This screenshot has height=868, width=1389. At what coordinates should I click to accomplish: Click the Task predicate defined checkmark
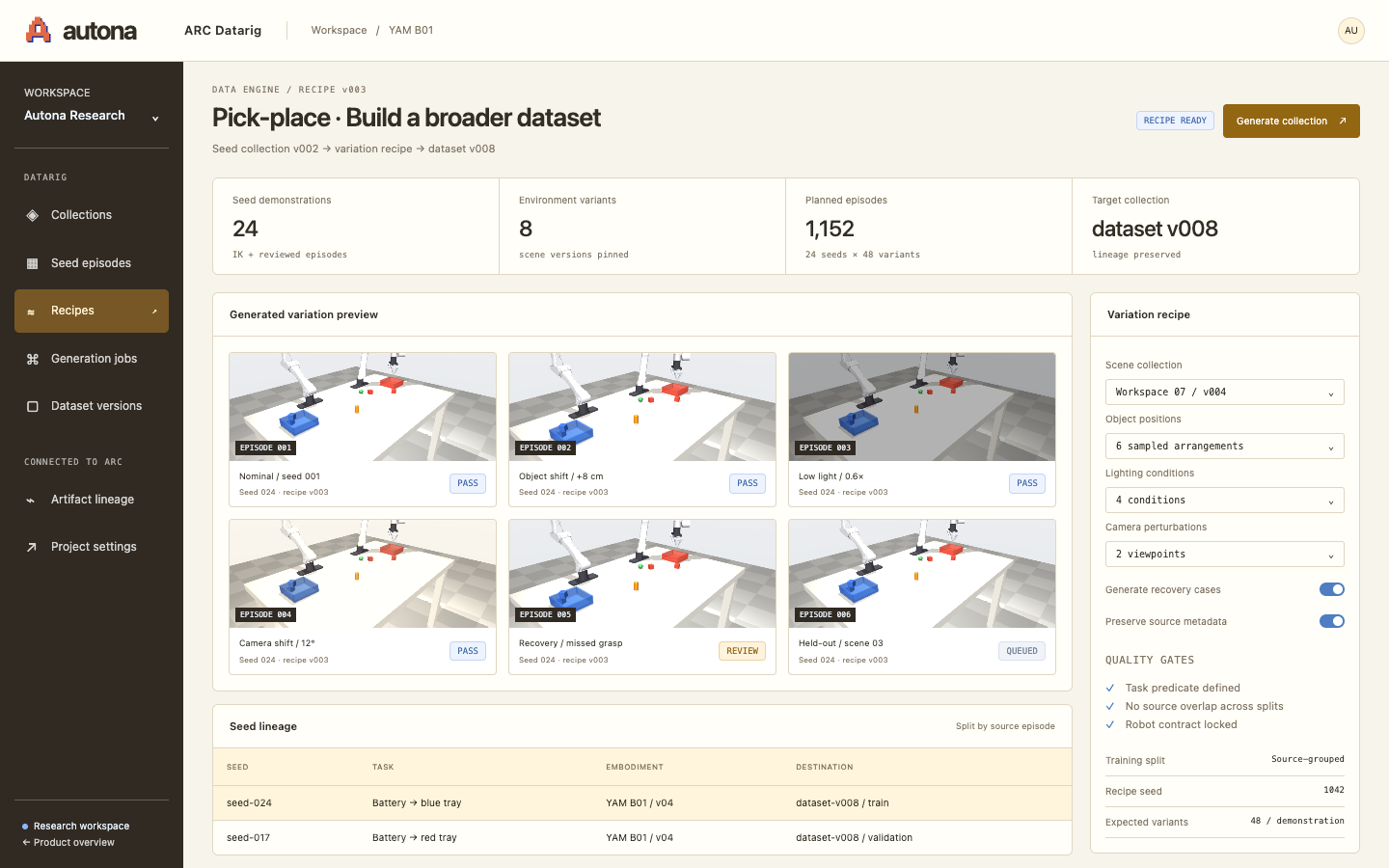pyautogui.click(x=1110, y=688)
